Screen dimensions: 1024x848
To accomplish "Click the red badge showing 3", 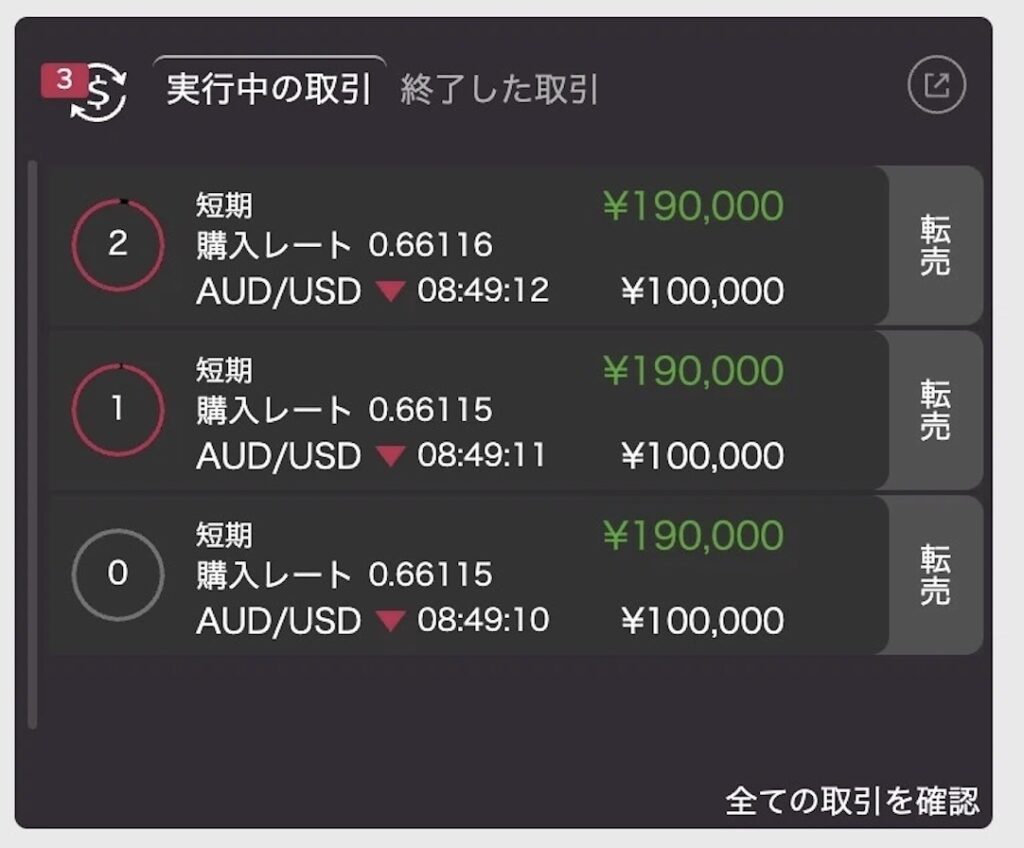I will click(64, 81).
